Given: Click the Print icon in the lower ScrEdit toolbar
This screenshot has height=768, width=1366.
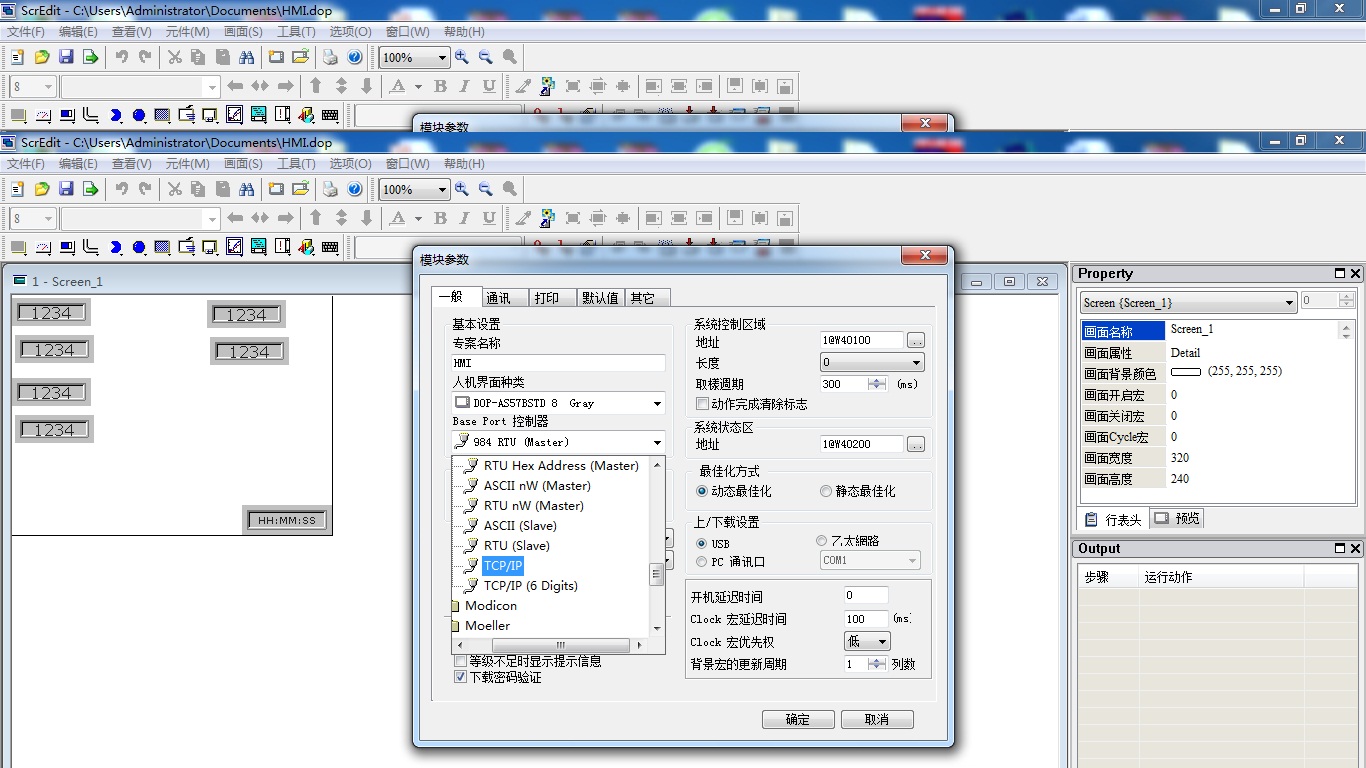Looking at the screenshot, I should (330, 189).
